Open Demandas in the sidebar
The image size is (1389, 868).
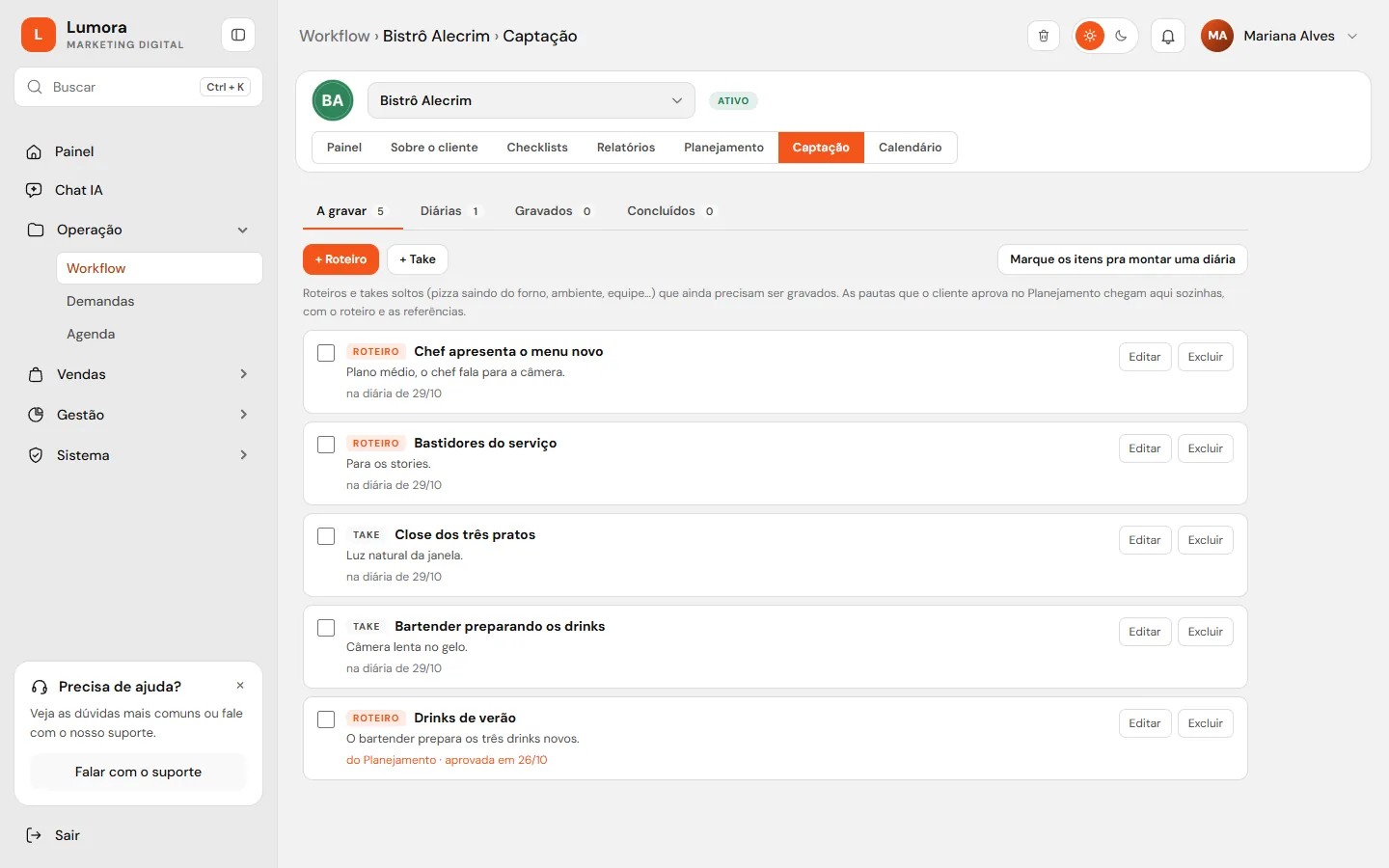(x=159, y=301)
